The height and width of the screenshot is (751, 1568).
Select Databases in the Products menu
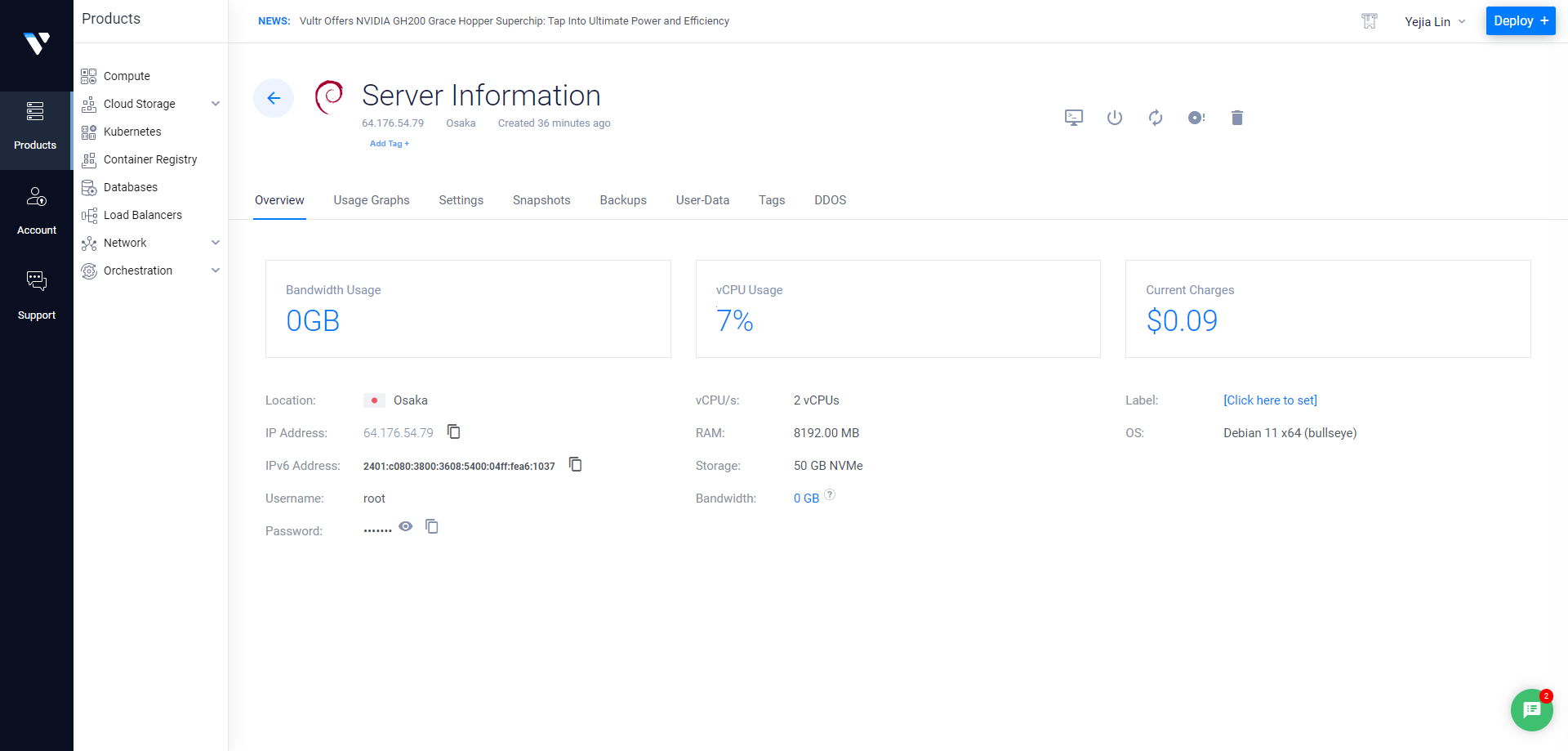131,187
